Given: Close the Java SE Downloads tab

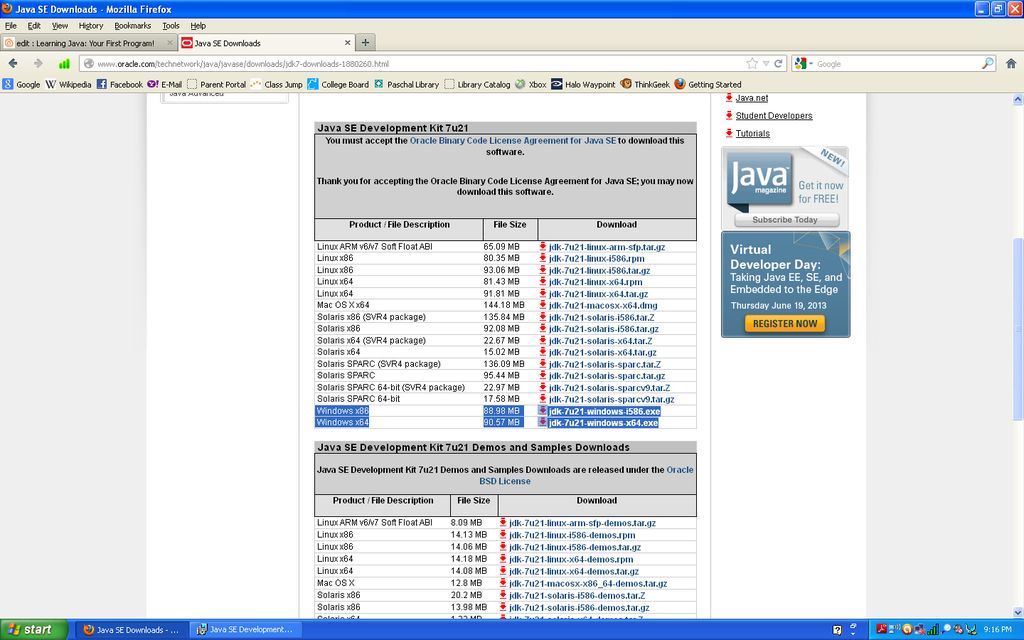Looking at the screenshot, I should (347, 42).
